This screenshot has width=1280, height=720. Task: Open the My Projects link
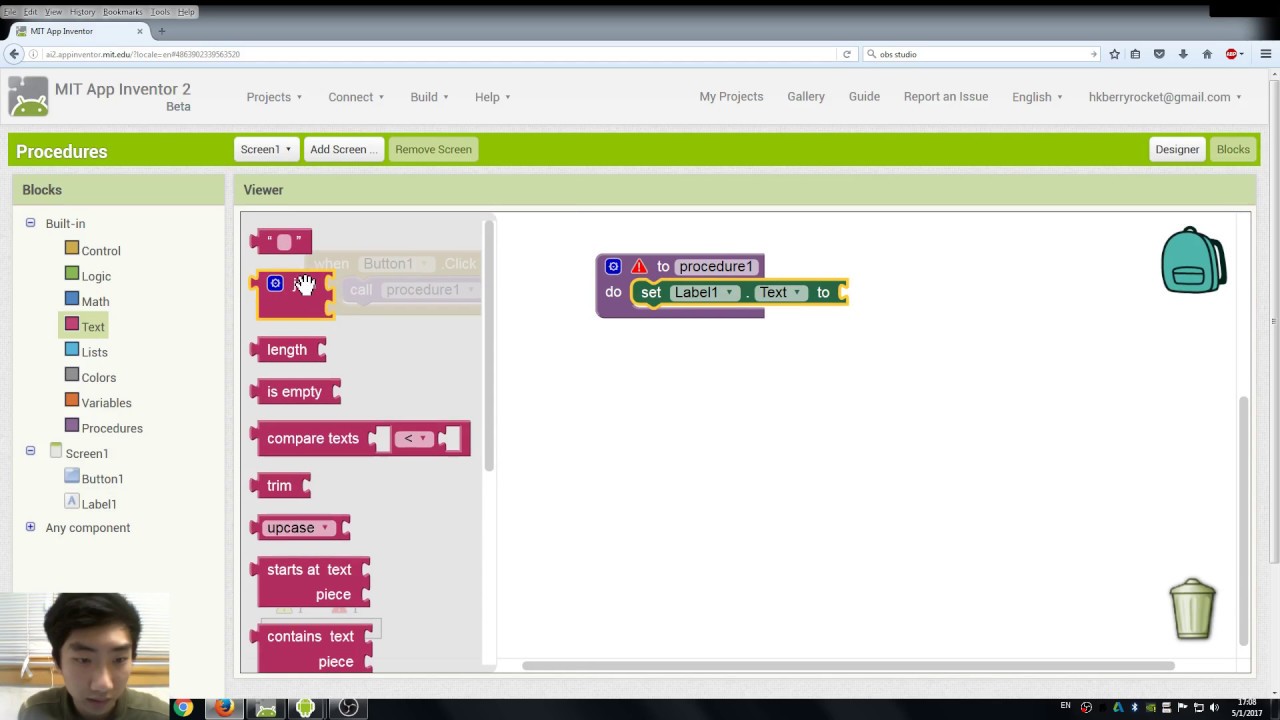click(731, 97)
